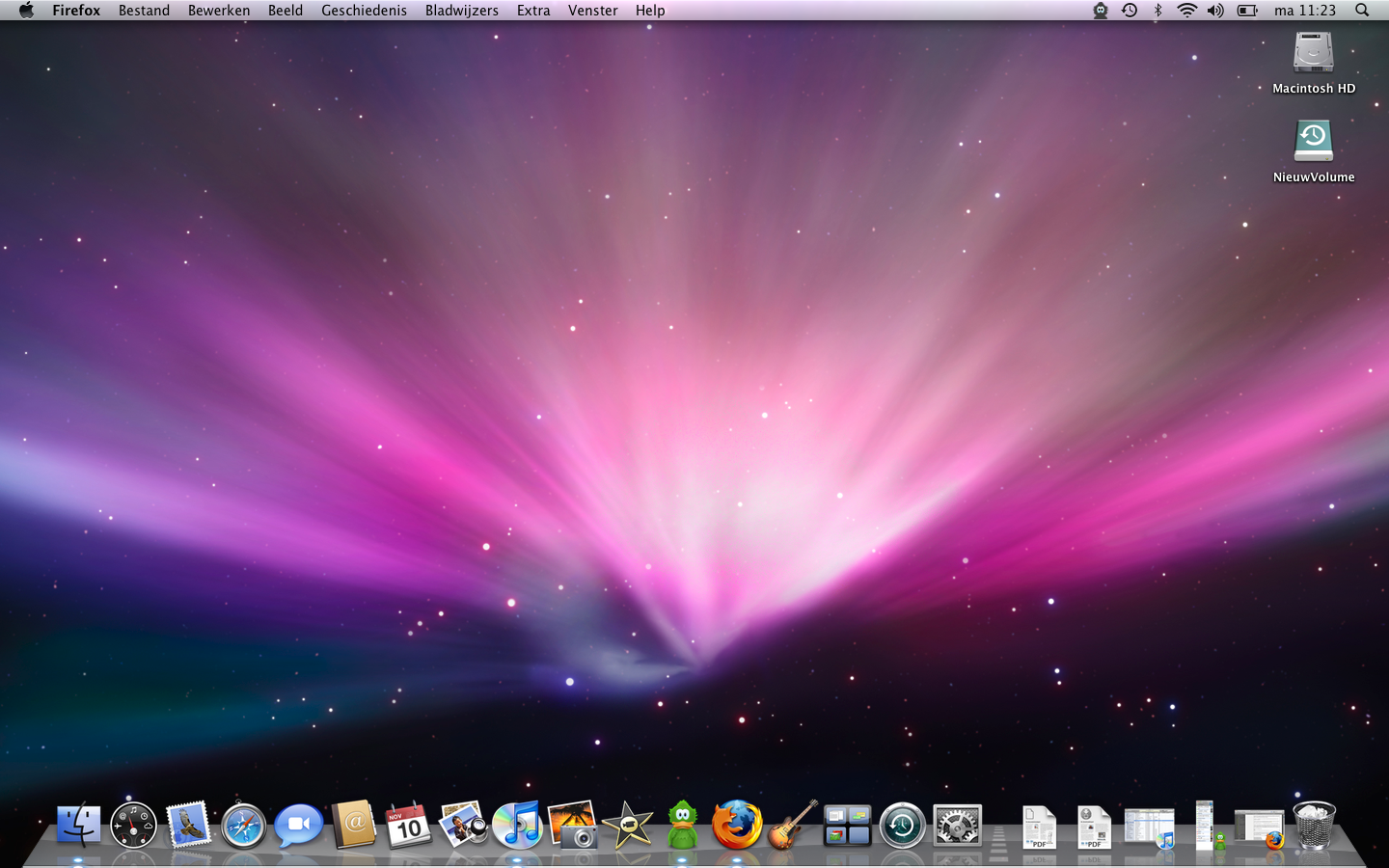This screenshot has width=1389, height=868.
Task: Open iTunes from the dock
Action: pos(518,826)
